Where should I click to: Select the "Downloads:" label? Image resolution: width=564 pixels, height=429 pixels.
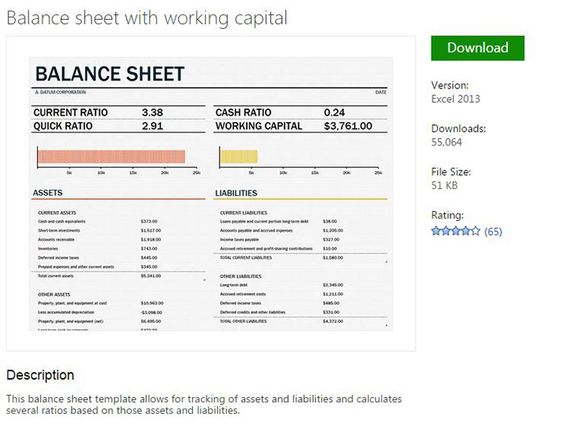pyautogui.click(x=458, y=128)
